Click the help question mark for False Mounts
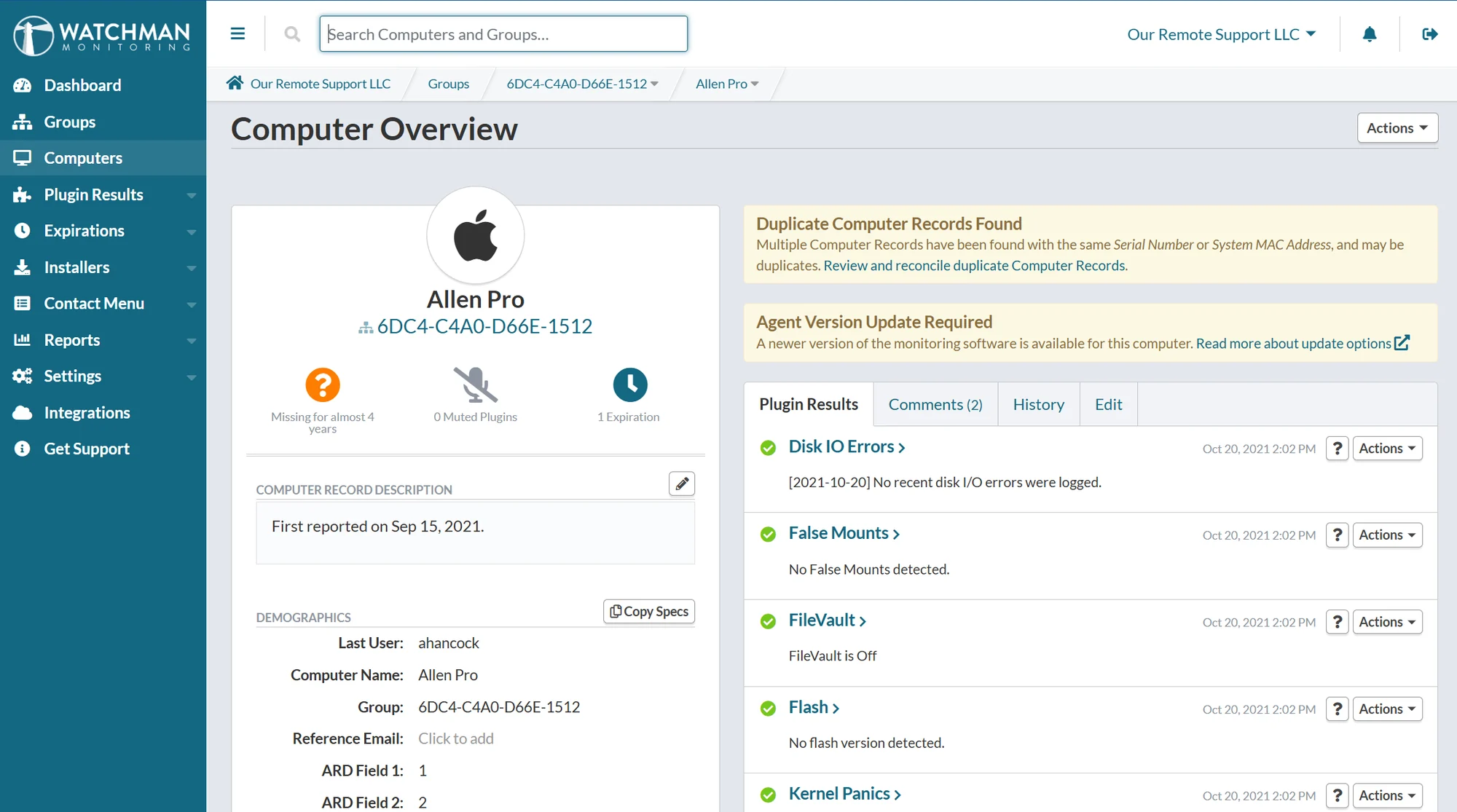 (1338, 535)
